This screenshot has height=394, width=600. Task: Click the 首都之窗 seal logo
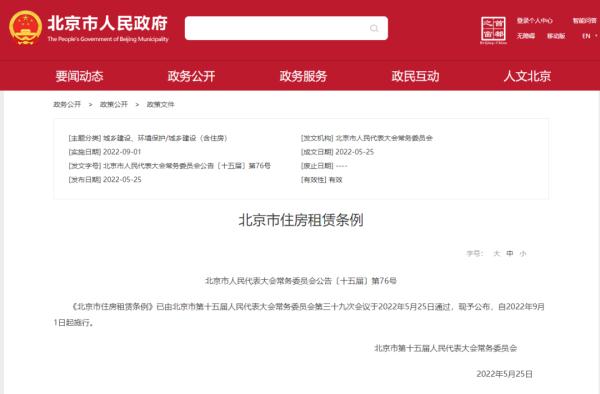pyautogui.click(x=493, y=30)
